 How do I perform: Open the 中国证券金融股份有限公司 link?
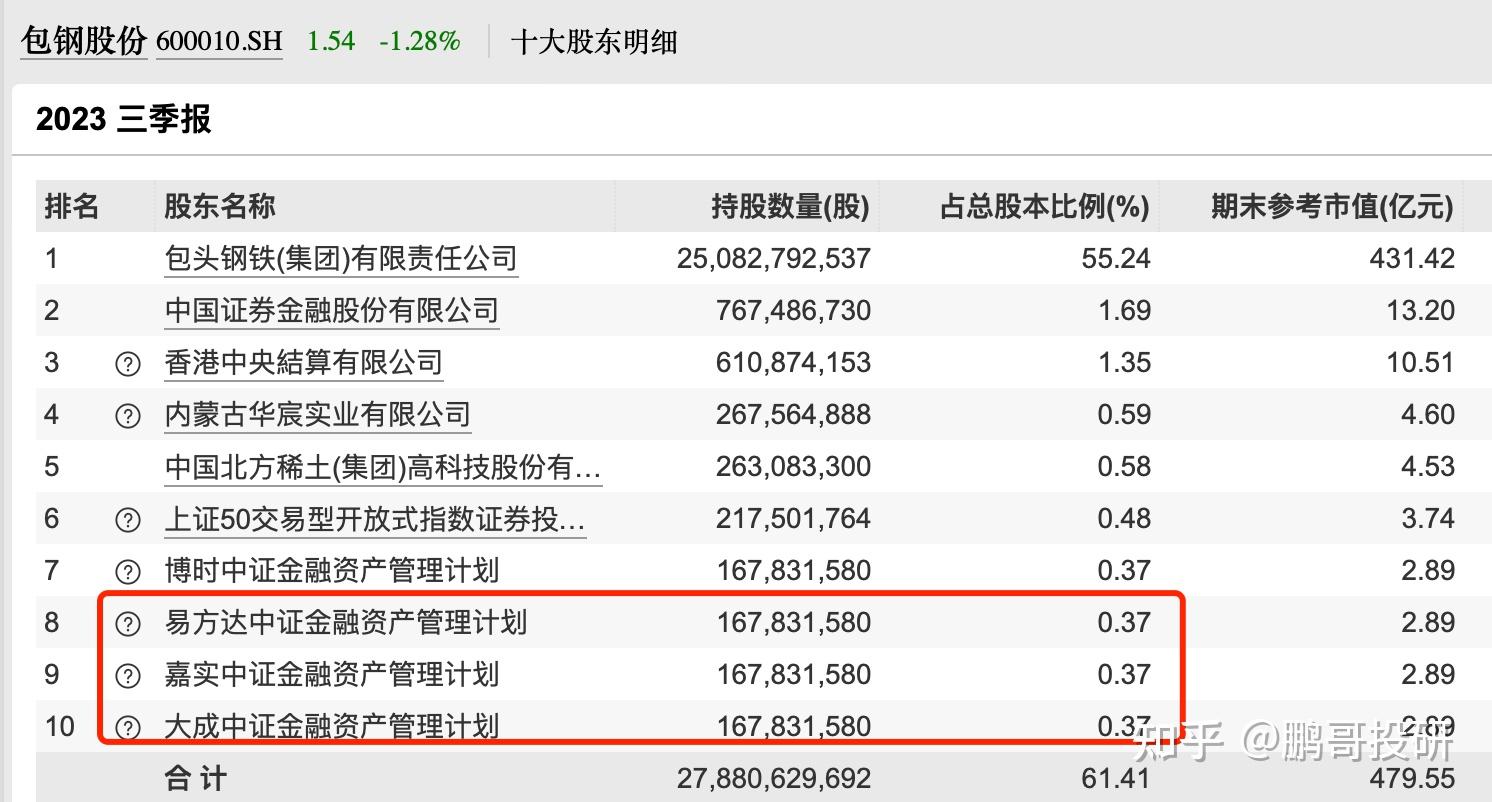[x=331, y=310]
